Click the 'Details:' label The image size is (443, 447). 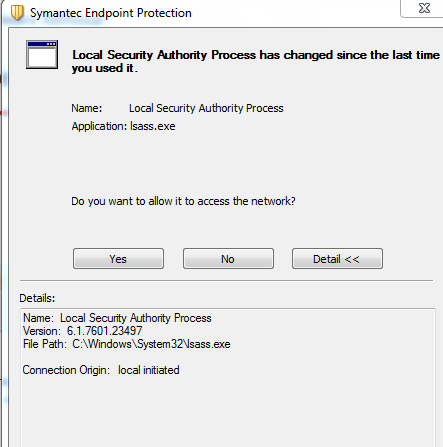click(x=37, y=298)
